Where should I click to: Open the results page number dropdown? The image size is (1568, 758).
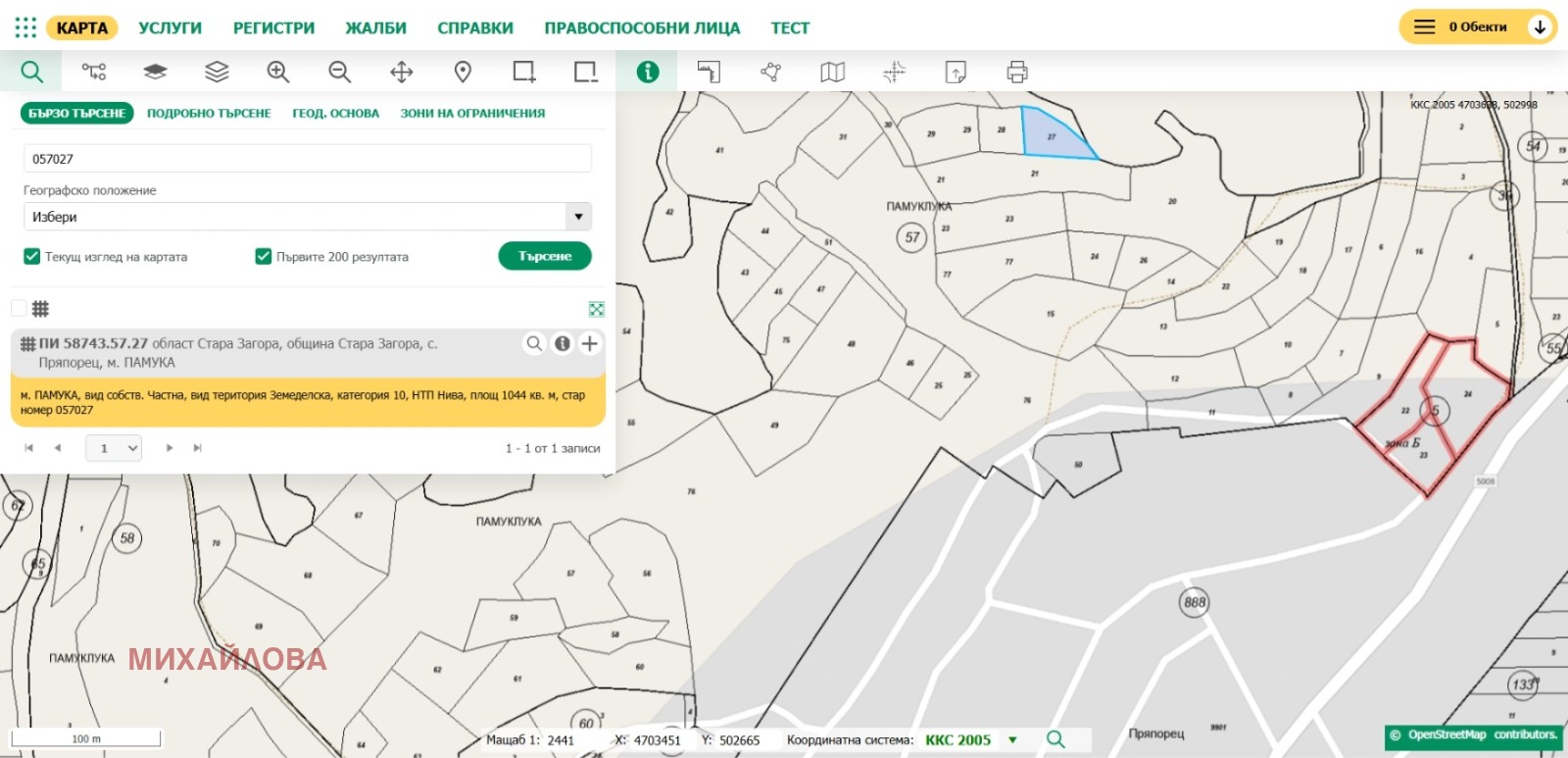point(114,448)
